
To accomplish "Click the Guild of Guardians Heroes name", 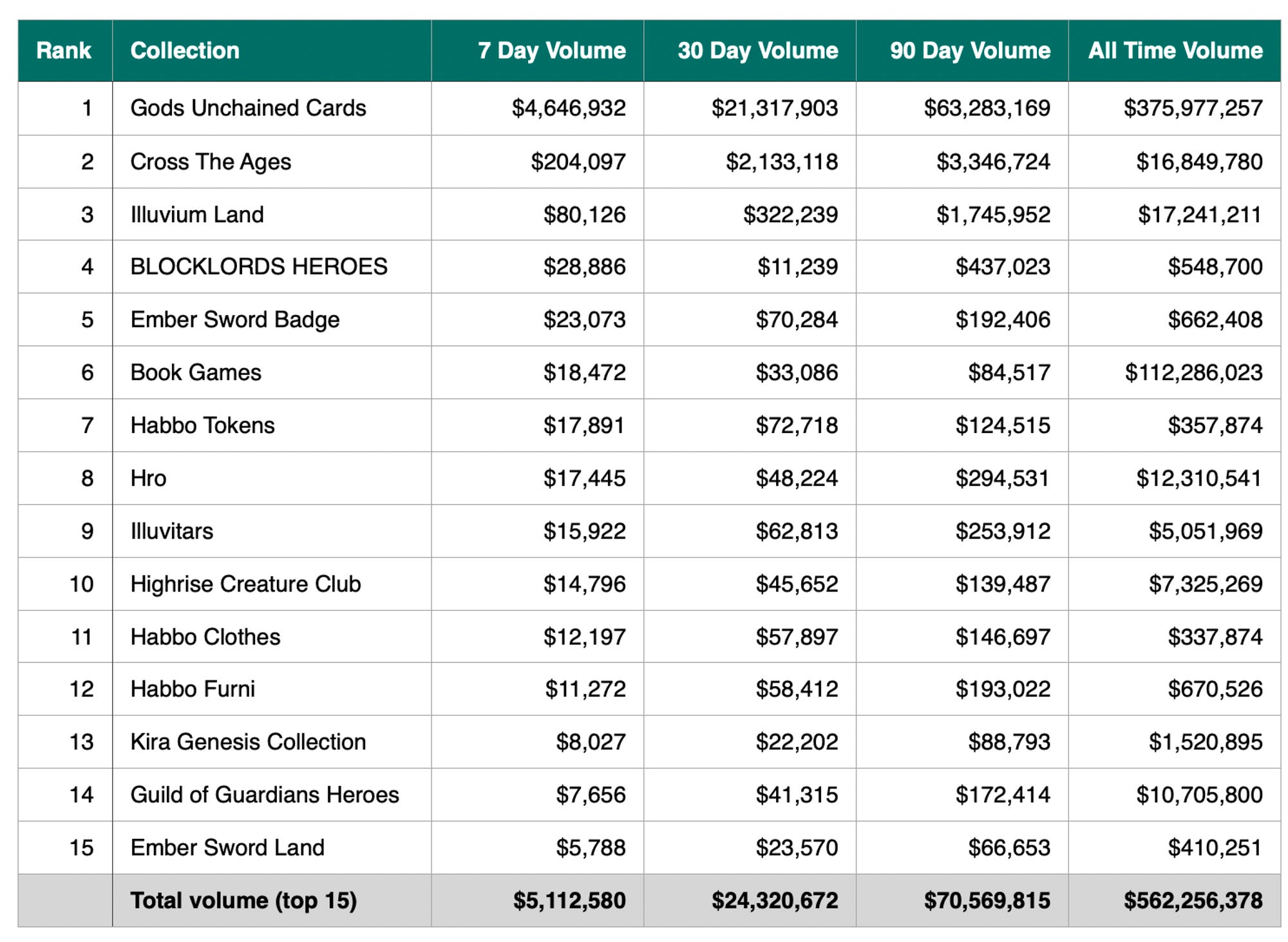I will click(265, 794).
